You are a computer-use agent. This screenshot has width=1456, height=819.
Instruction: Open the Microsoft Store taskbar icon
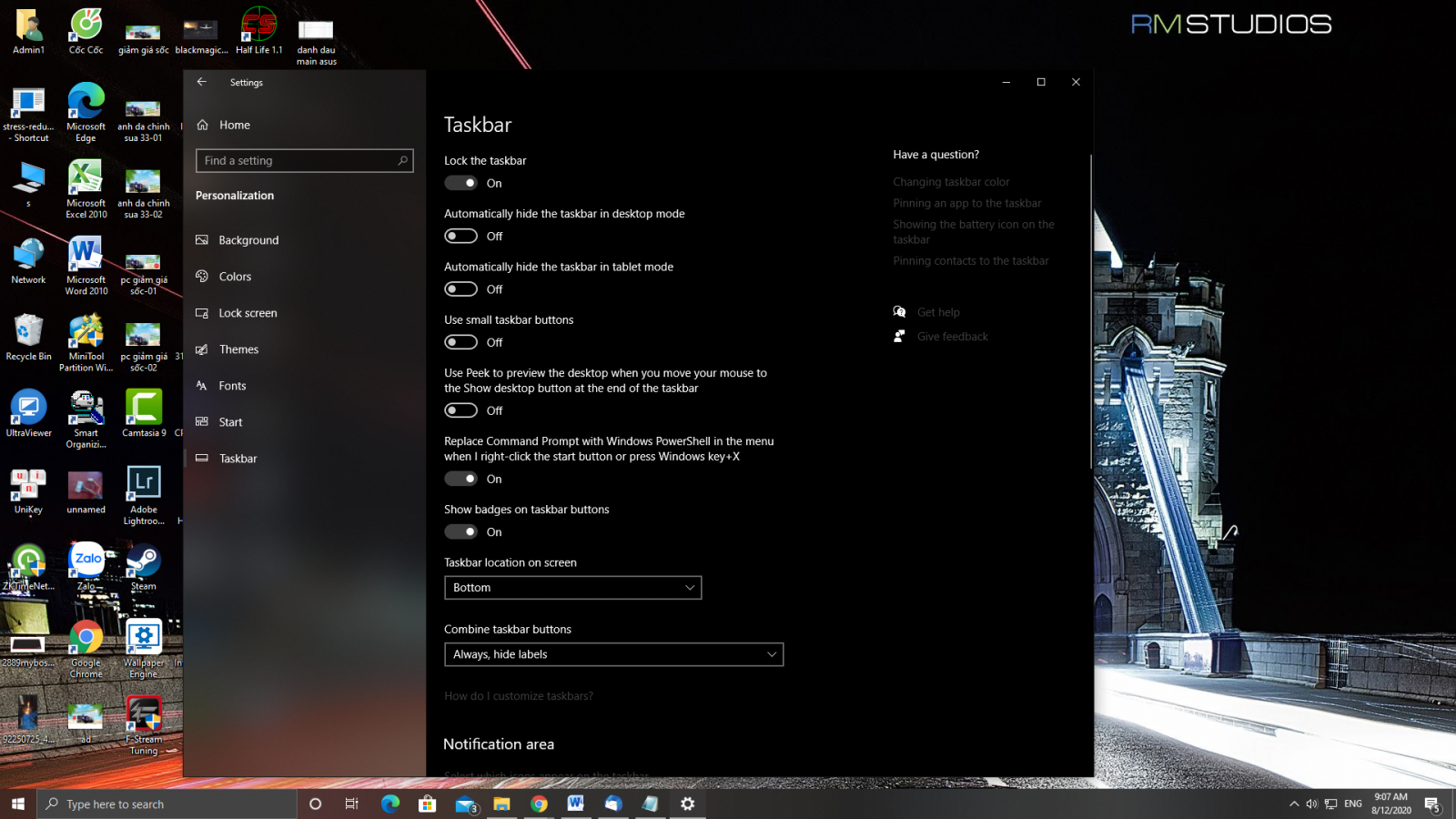click(x=427, y=804)
